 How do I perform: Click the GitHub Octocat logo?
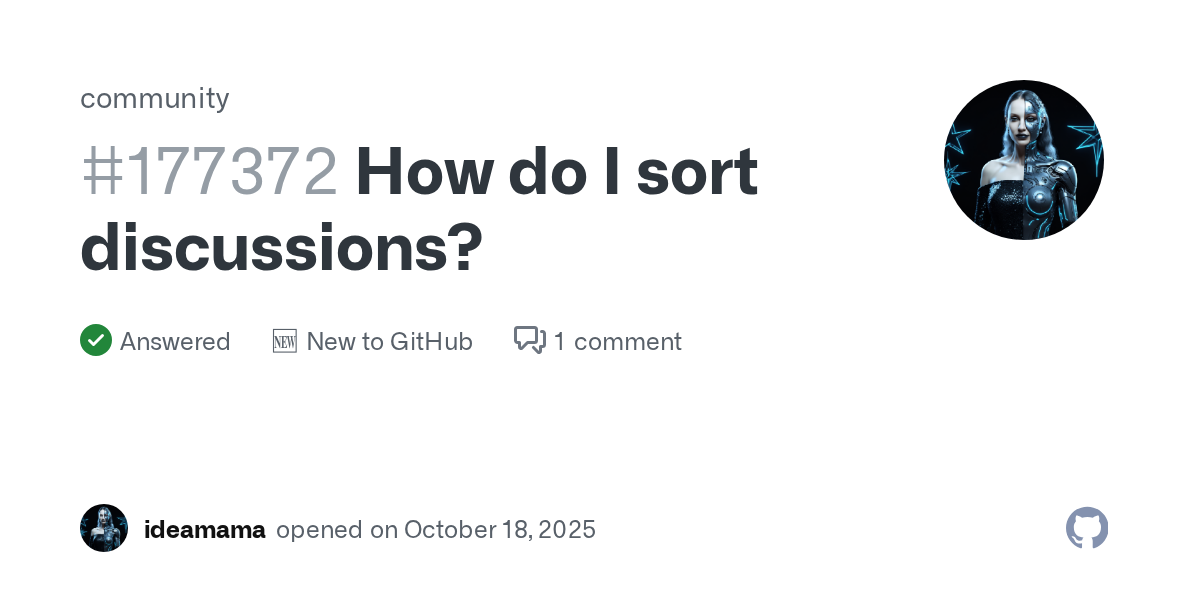(1087, 528)
